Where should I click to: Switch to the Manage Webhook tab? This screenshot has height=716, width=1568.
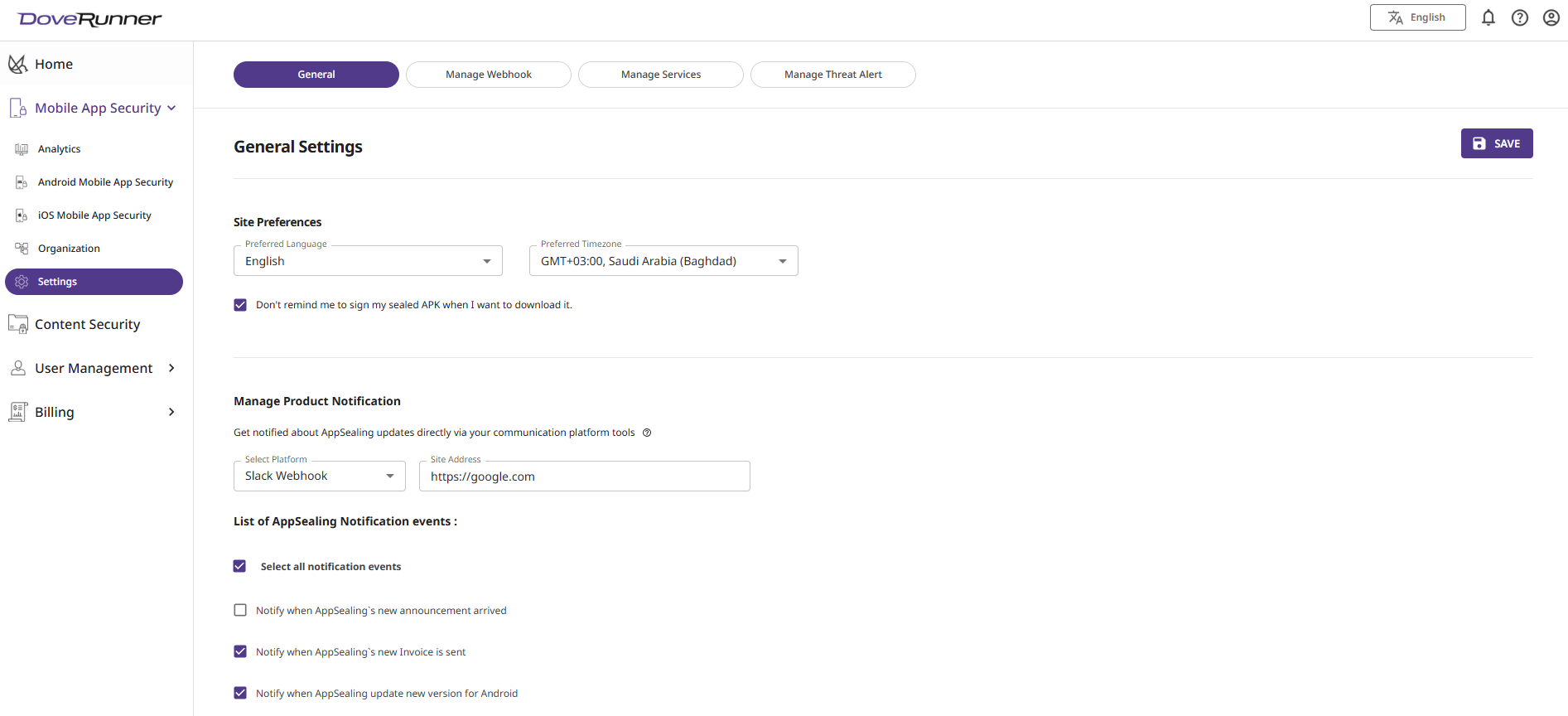pos(488,75)
